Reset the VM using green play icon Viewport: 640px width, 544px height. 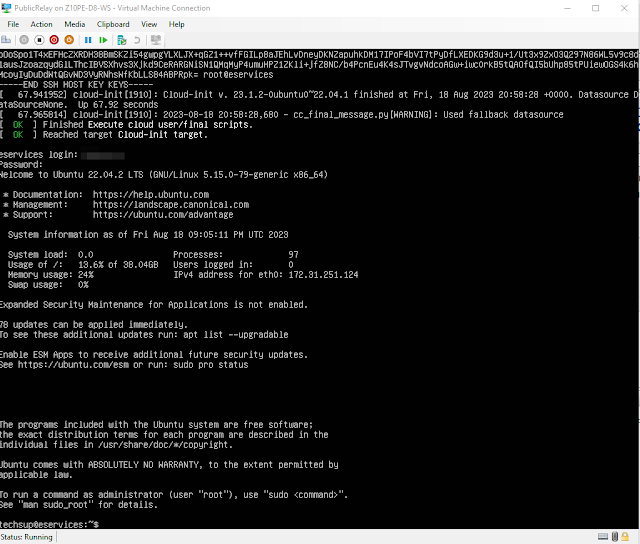pyautogui.click(x=103, y=40)
